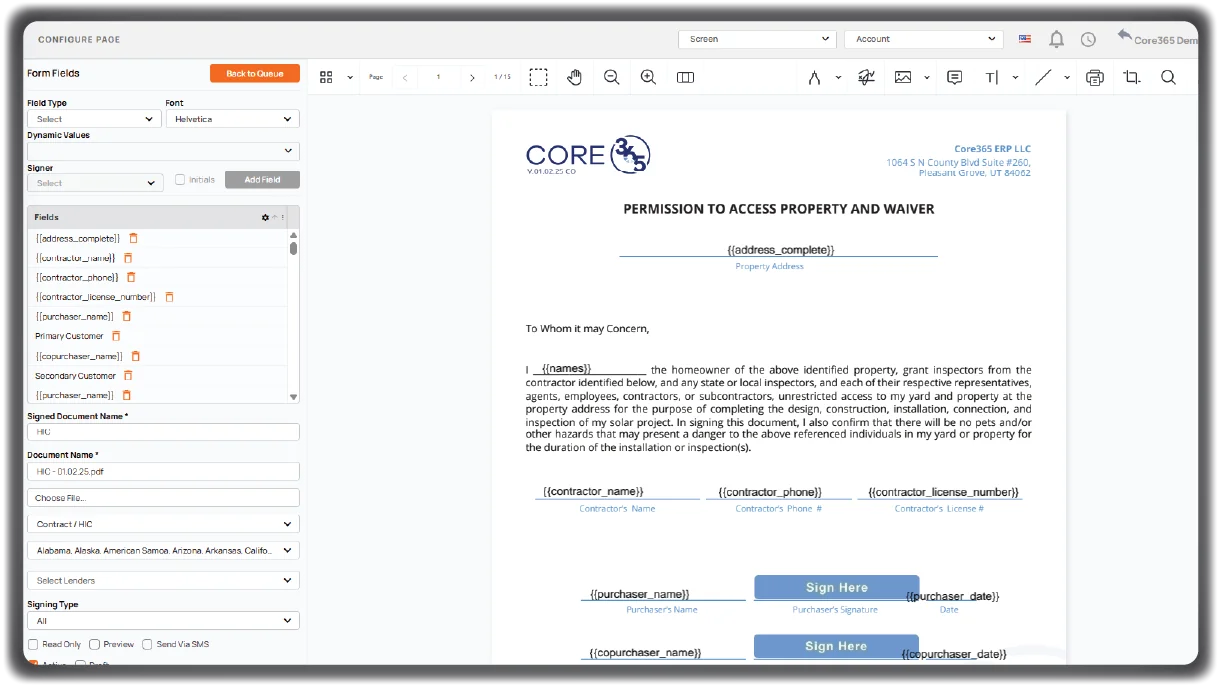This screenshot has height=686, width=1222.
Task: Open the Contract / HIC dropdown
Action: [163, 524]
